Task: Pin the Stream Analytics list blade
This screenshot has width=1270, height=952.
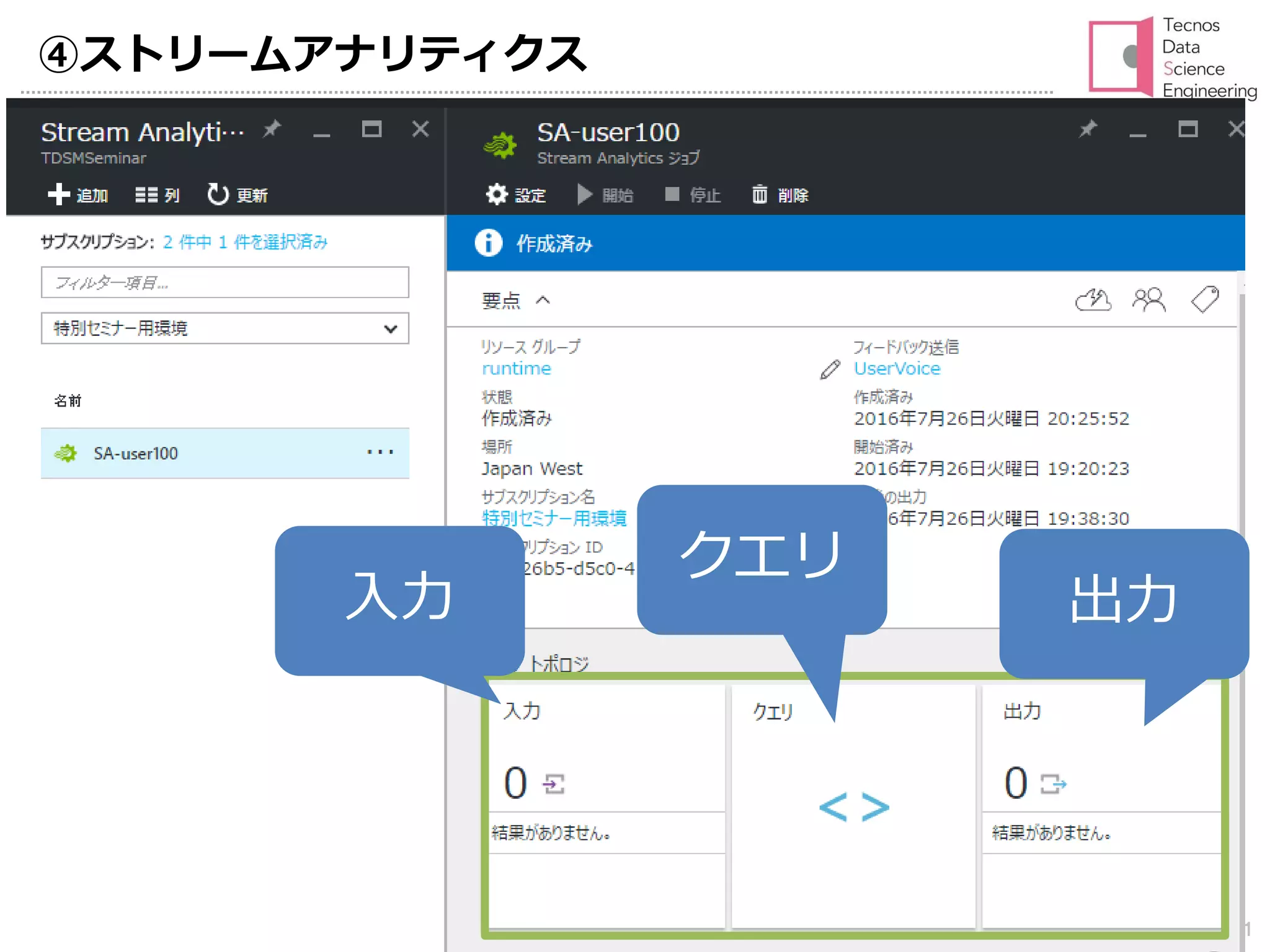Action: pyautogui.click(x=272, y=129)
